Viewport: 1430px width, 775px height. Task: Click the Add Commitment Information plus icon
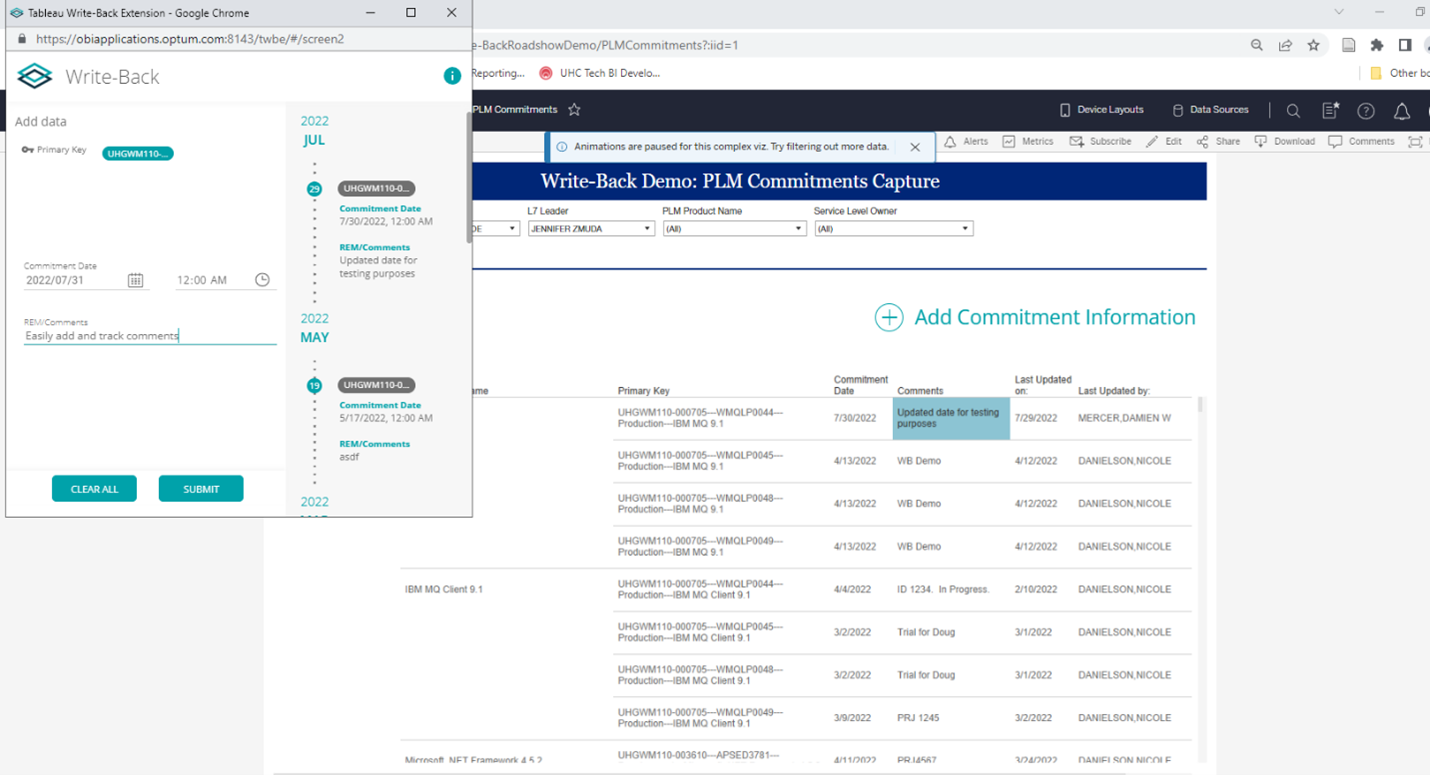(x=889, y=317)
